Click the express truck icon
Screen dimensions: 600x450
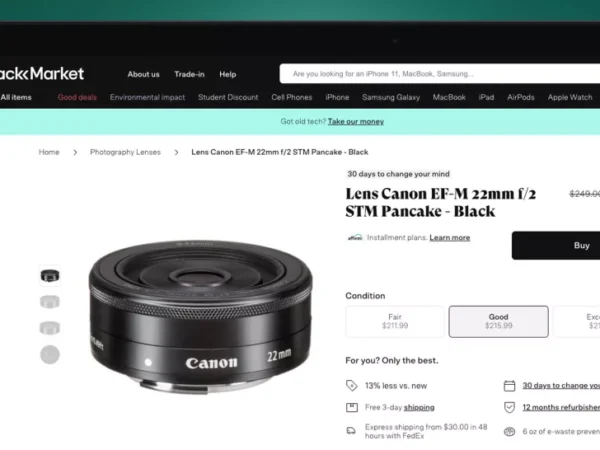[351, 431]
